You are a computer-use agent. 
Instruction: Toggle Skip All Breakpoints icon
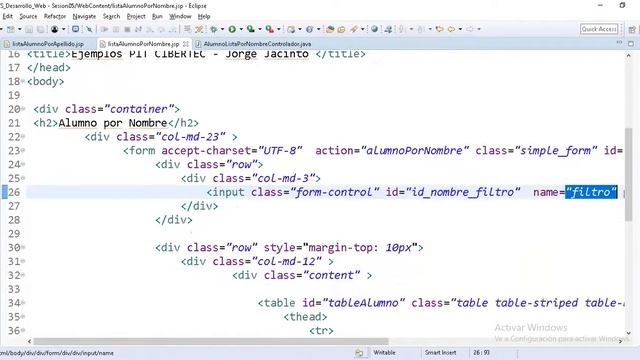89,29
